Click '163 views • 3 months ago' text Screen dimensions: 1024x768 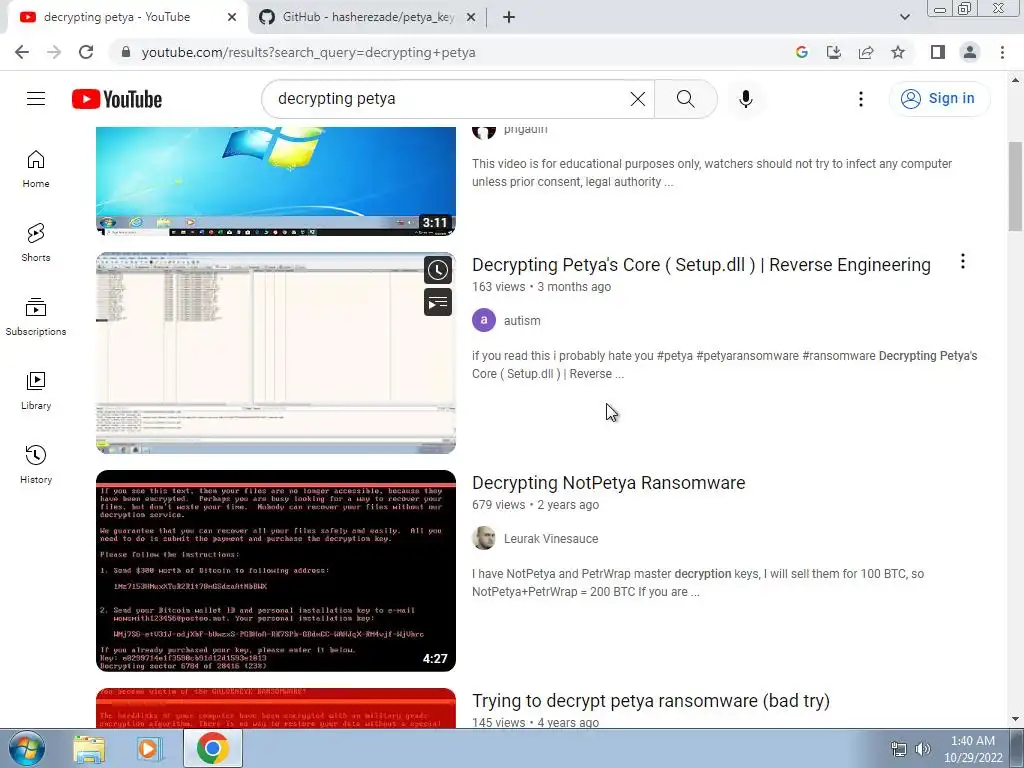(541, 287)
